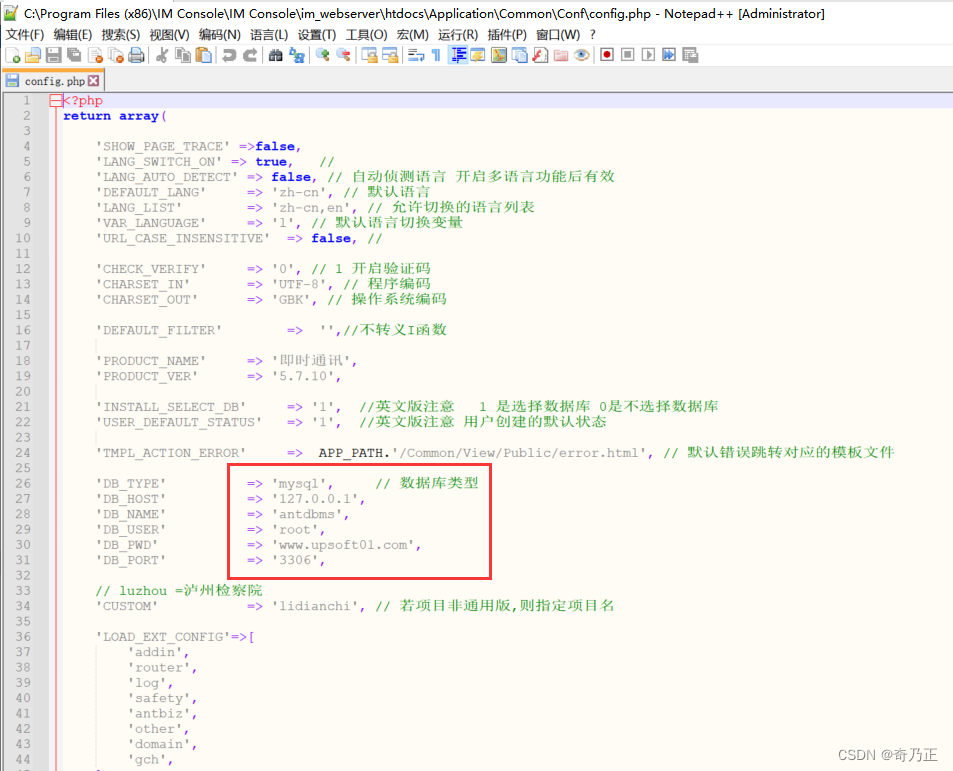Click the Paste clipboard icon
953x771 pixels.
click(204, 55)
